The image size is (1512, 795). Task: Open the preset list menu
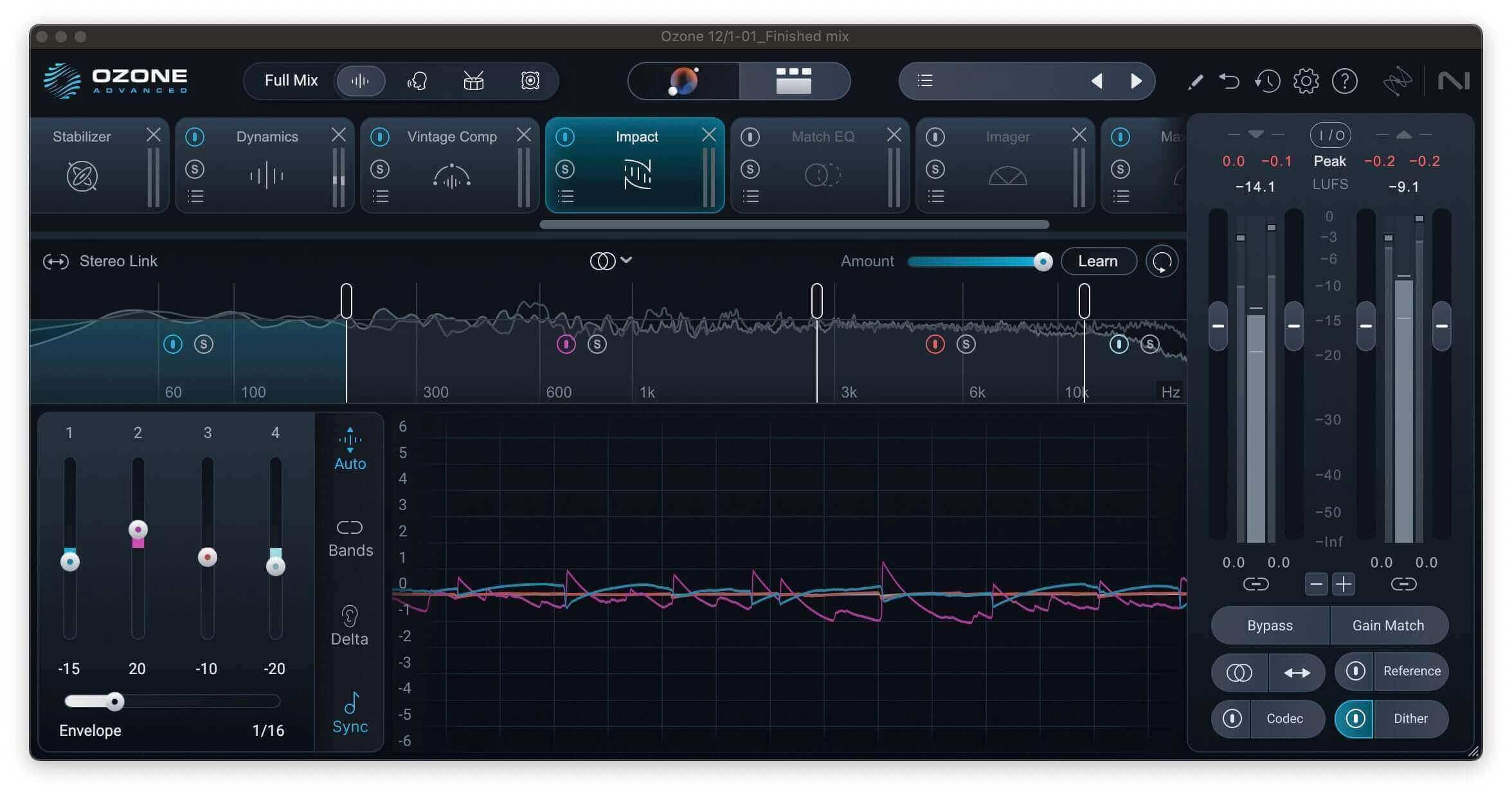pyautogui.click(x=925, y=80)
